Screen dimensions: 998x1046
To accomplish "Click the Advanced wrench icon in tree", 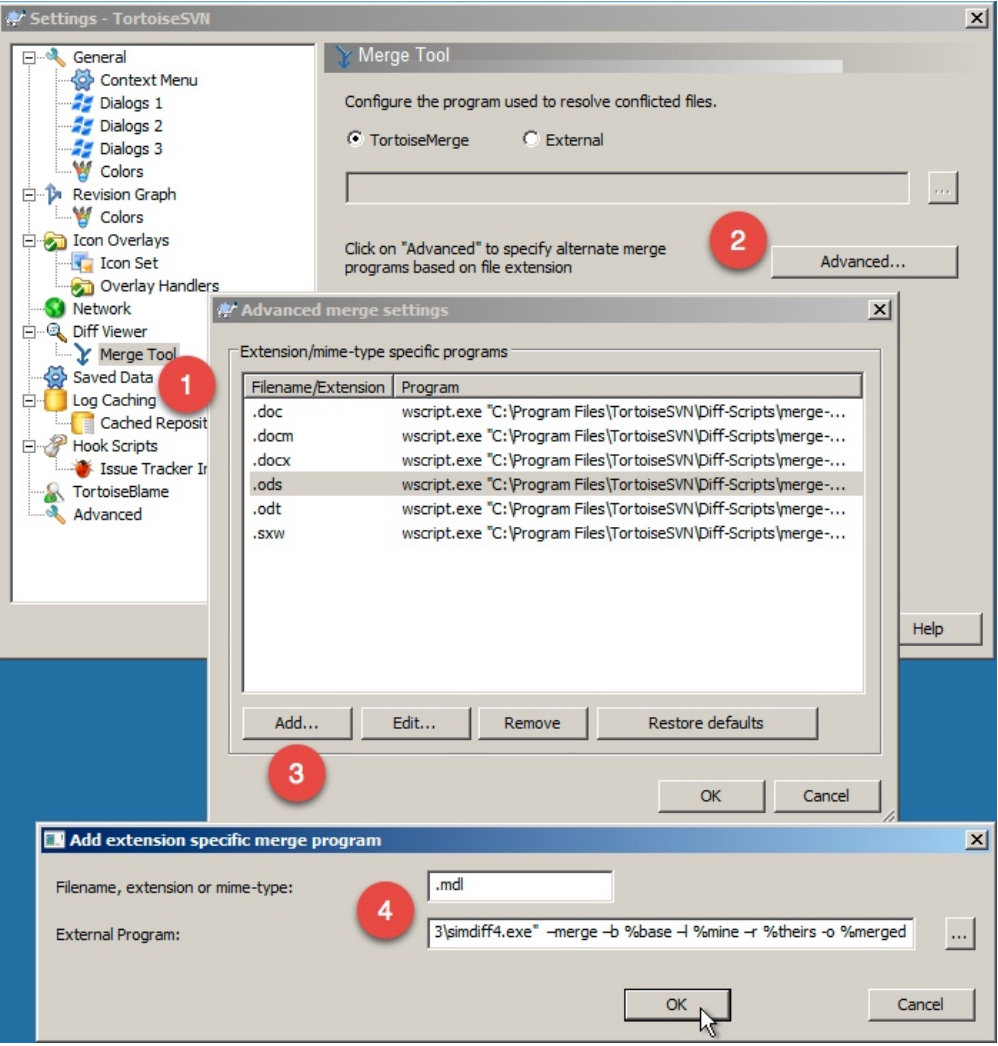I will 55,514.
